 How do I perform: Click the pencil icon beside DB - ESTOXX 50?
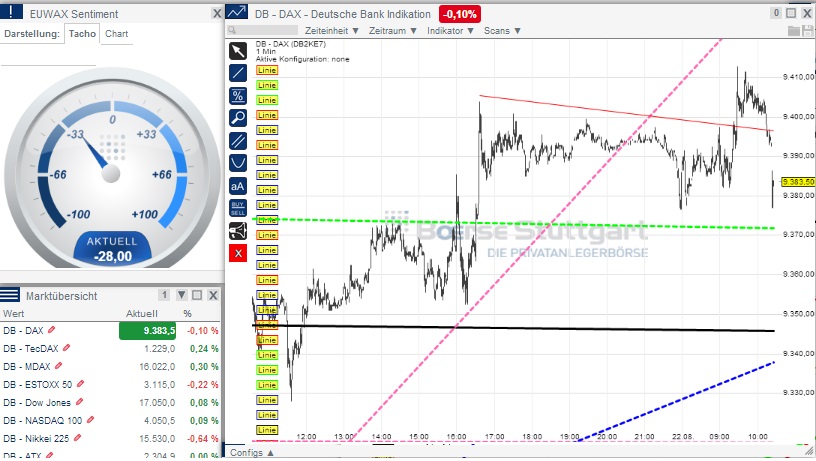pyautogui.click(x=80, y=384)
